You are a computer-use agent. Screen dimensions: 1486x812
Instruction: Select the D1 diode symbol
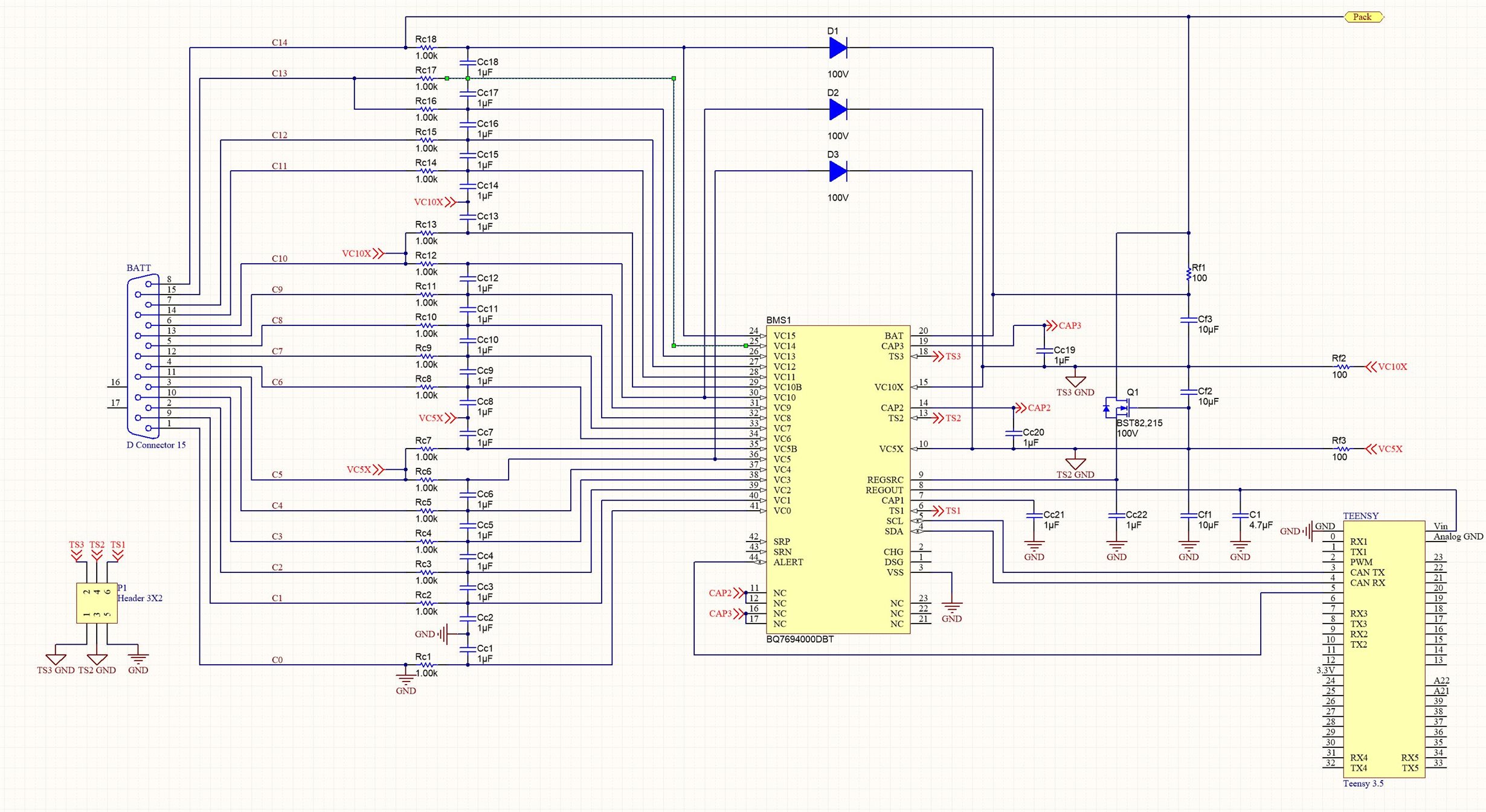[838, 48]
